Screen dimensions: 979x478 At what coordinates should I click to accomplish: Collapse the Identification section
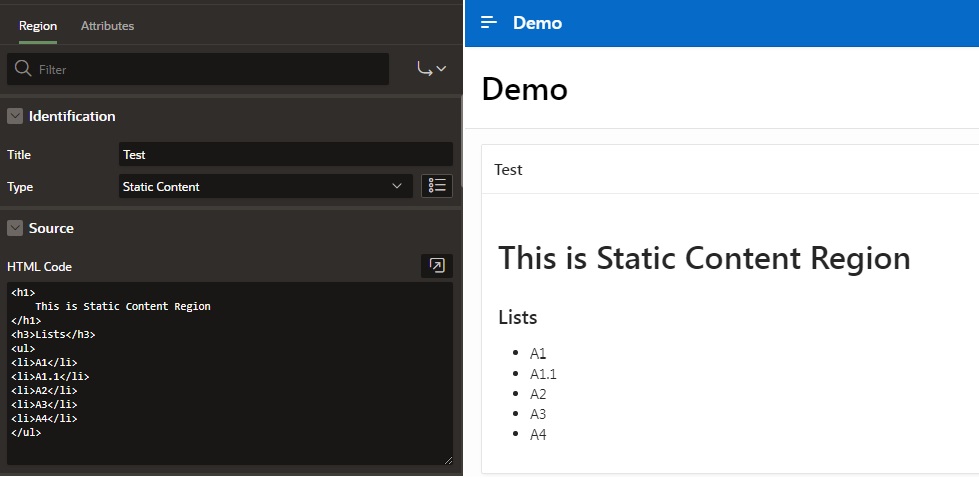[x=15, y=116]
